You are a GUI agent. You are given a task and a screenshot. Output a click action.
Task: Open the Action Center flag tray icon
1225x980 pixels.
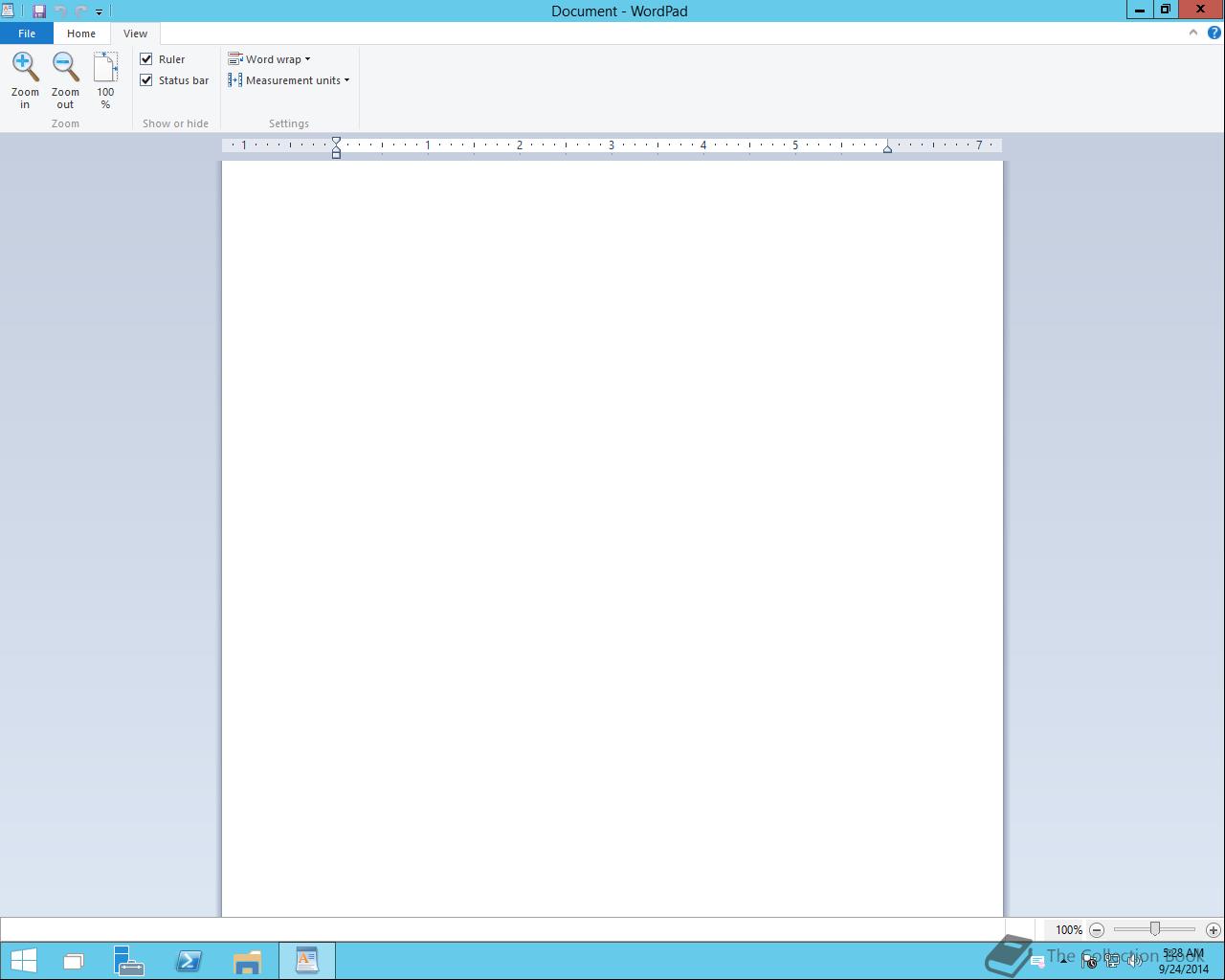1089,962
